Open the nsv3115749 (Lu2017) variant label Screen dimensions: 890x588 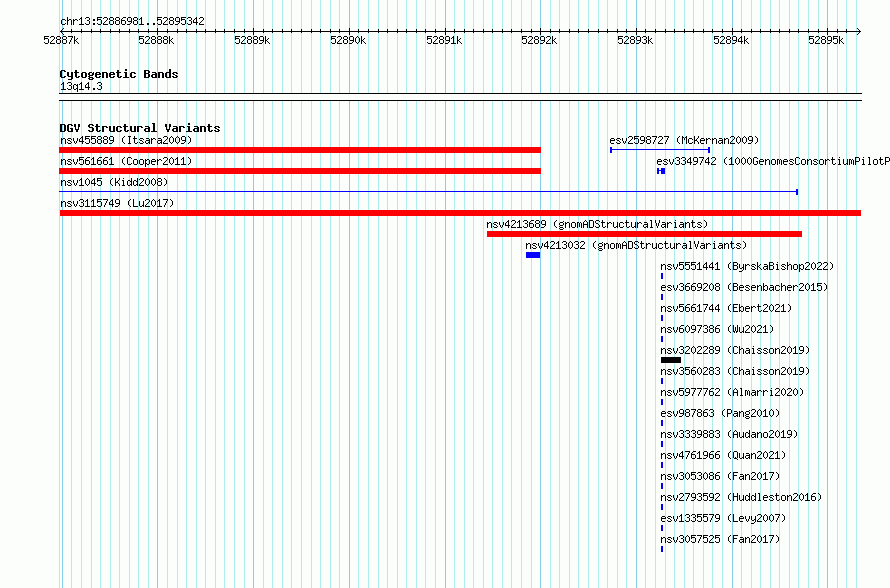coord(117,203)
